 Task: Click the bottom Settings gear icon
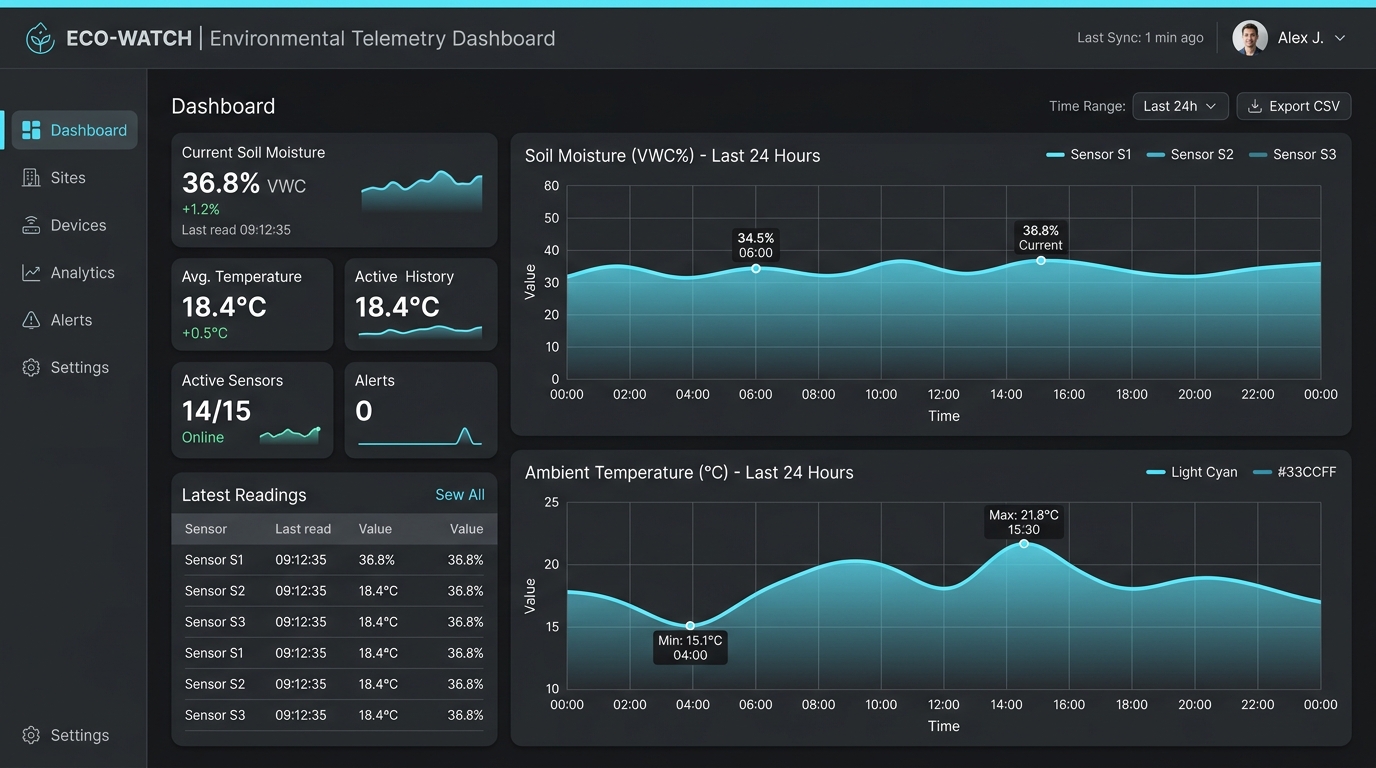(31, 735)
